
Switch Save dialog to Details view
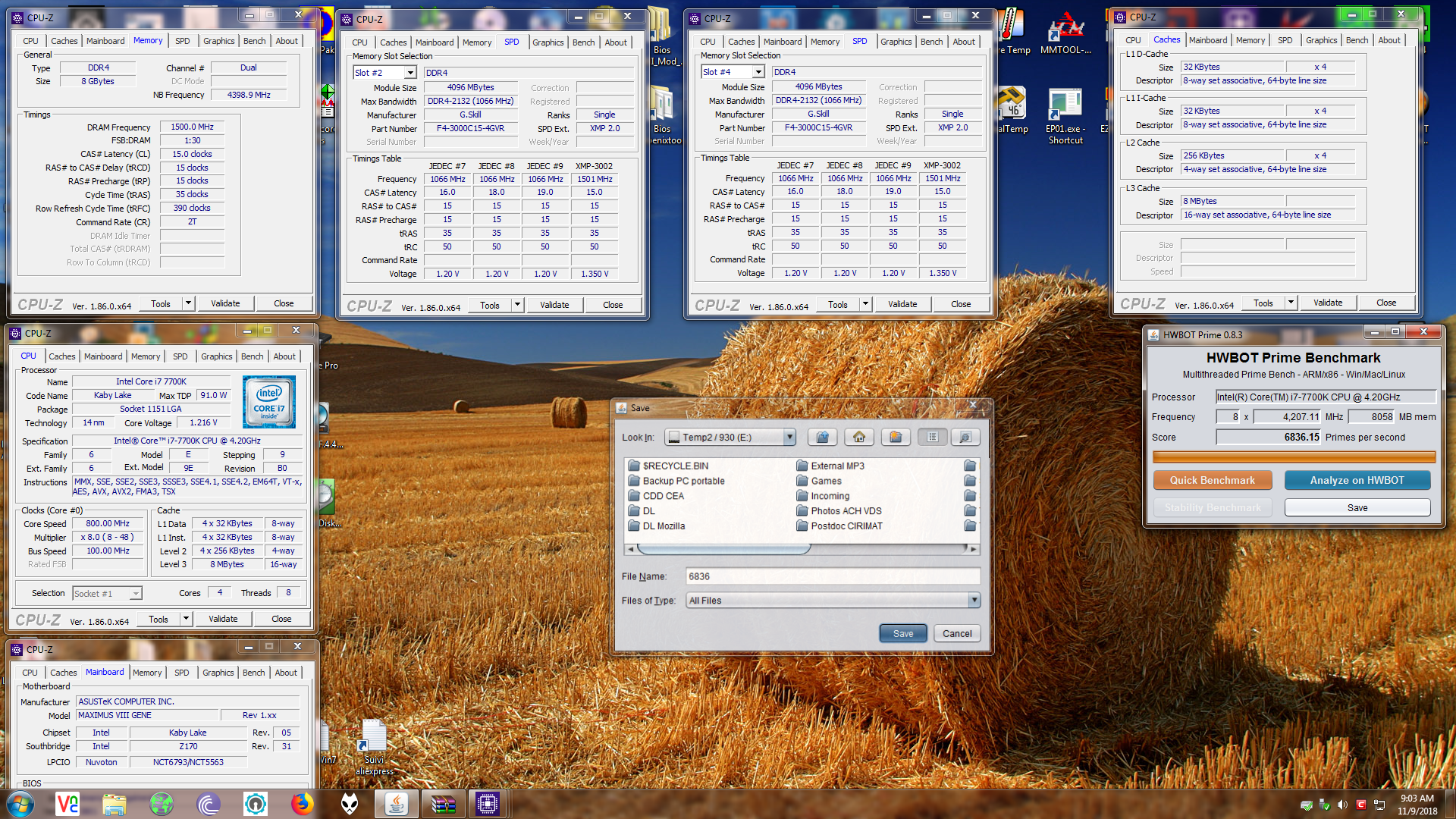coord(965,438)
